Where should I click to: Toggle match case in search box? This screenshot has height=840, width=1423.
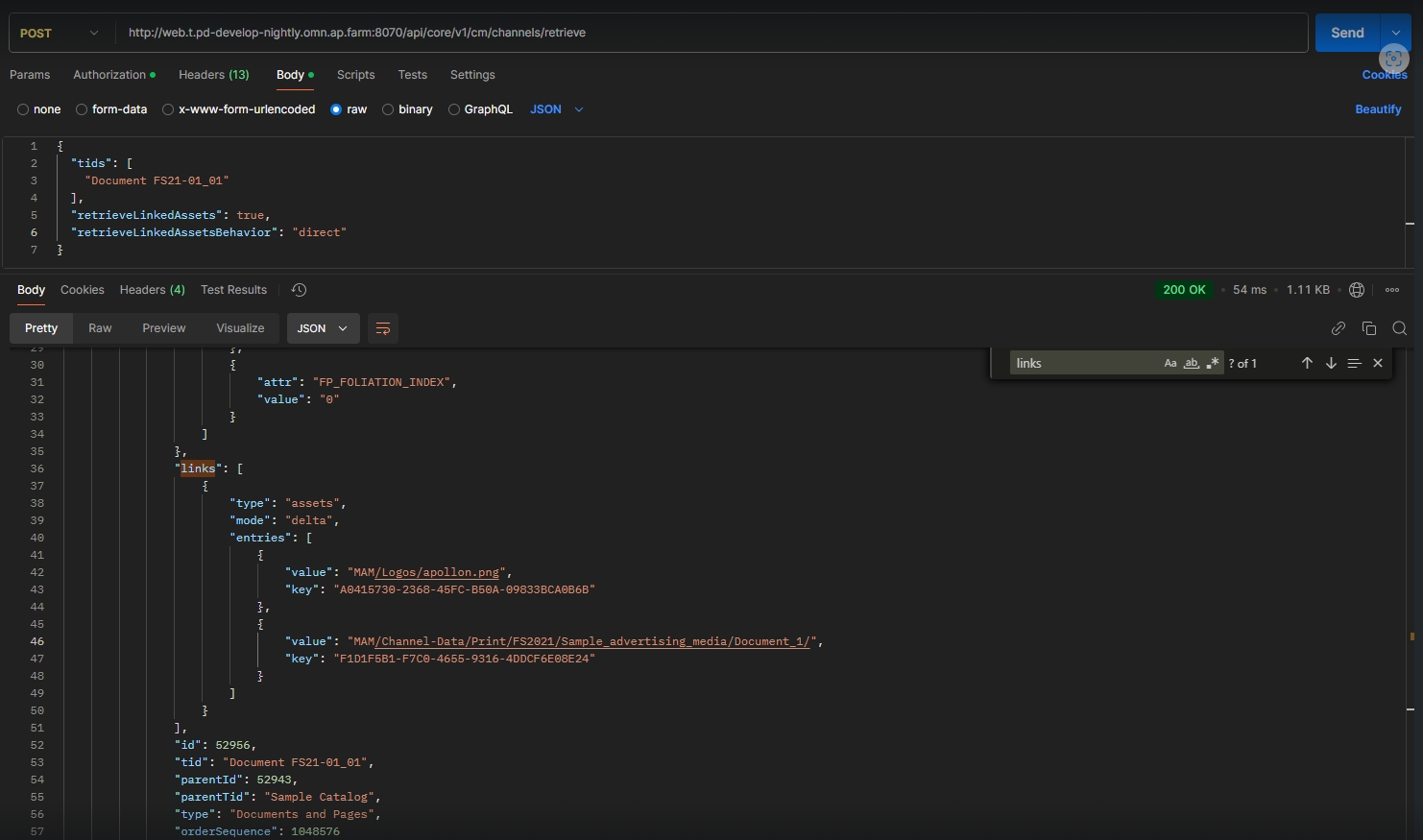tap(1170, 363)
